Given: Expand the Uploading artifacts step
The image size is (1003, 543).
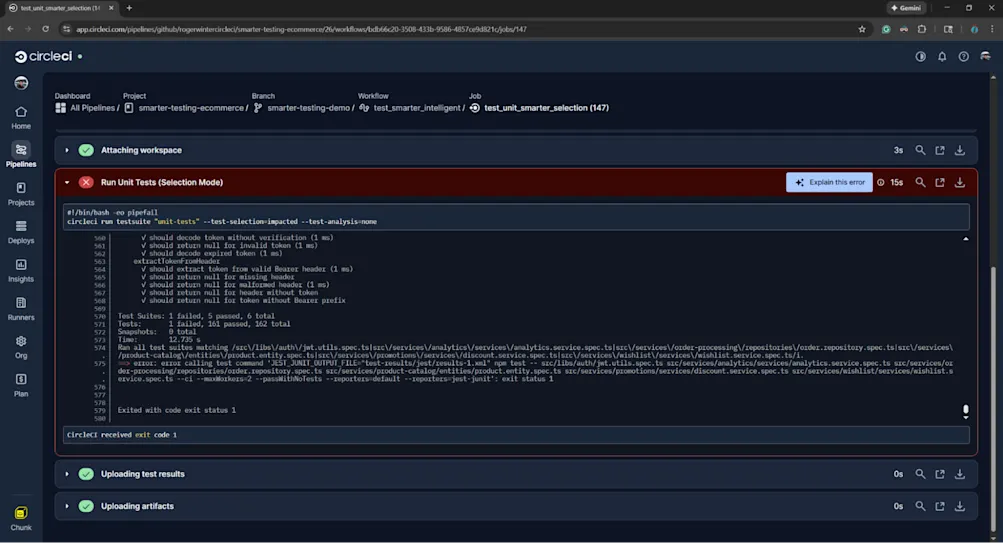Looking at the screenshot, I should [67, 506].
